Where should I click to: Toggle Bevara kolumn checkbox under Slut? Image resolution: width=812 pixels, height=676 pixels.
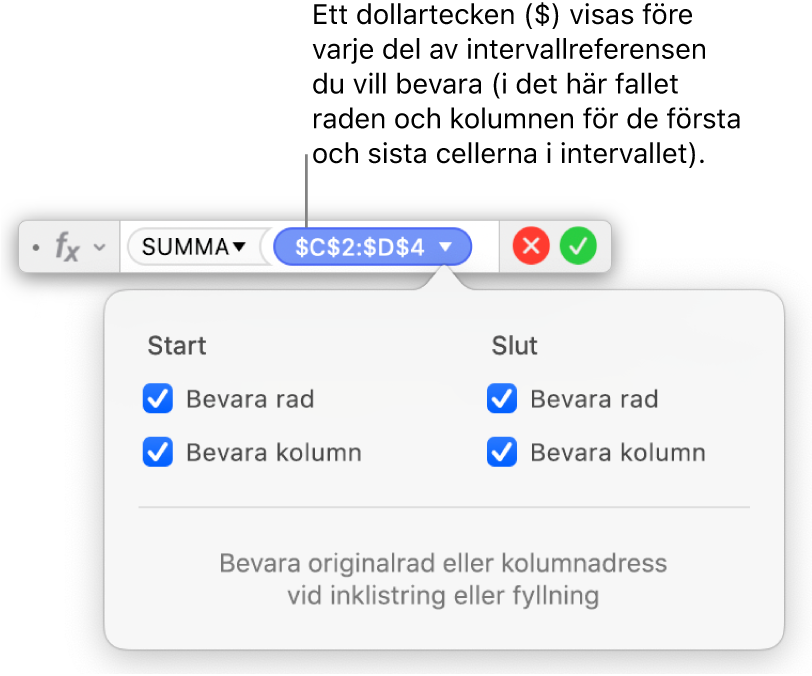click(501, 453)
